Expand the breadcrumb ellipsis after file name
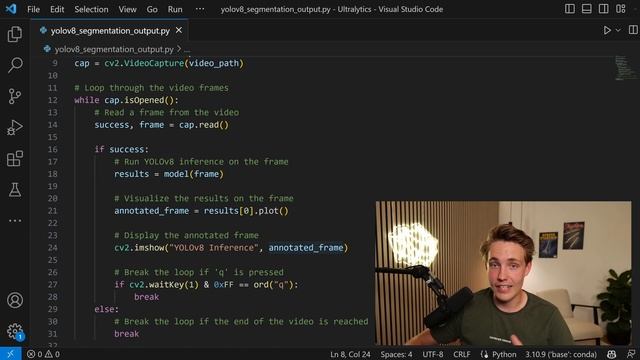This screenshot has height=360, width=640. point(187,49)
